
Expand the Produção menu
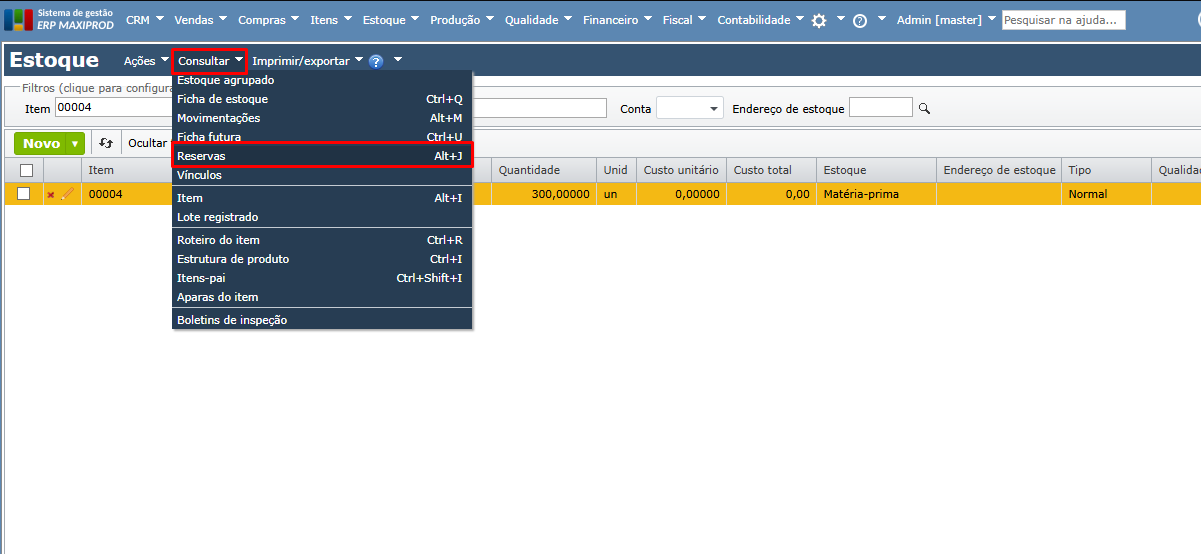[x=463, y=20]
